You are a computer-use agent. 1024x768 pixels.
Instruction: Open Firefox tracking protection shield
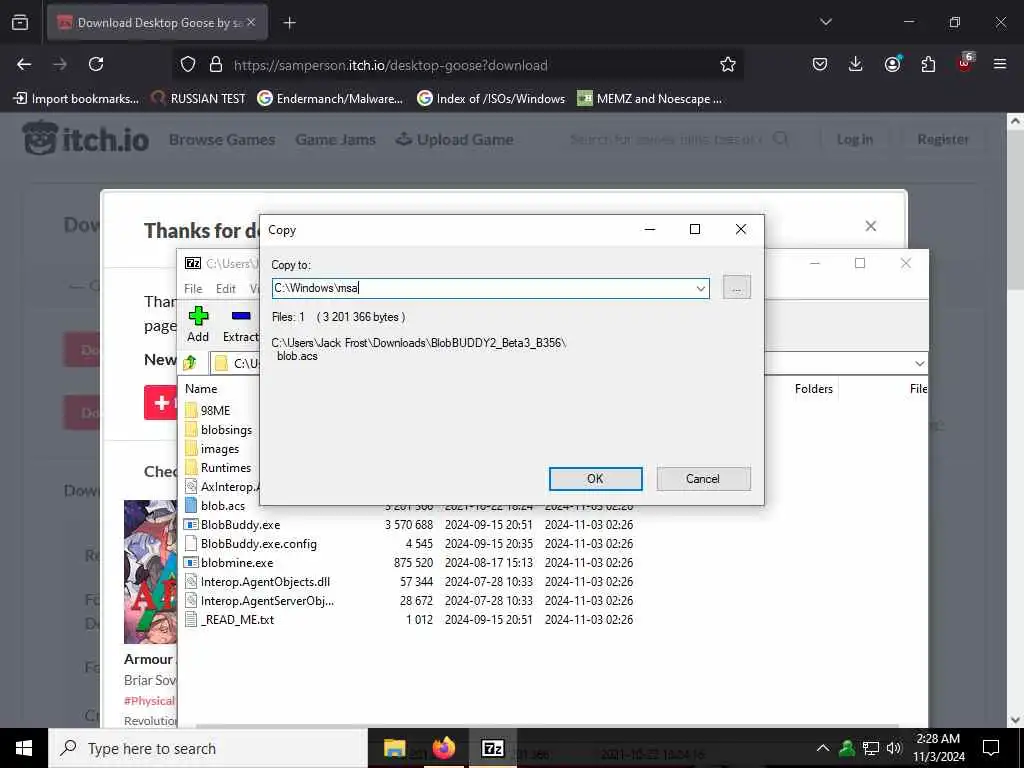188,64
